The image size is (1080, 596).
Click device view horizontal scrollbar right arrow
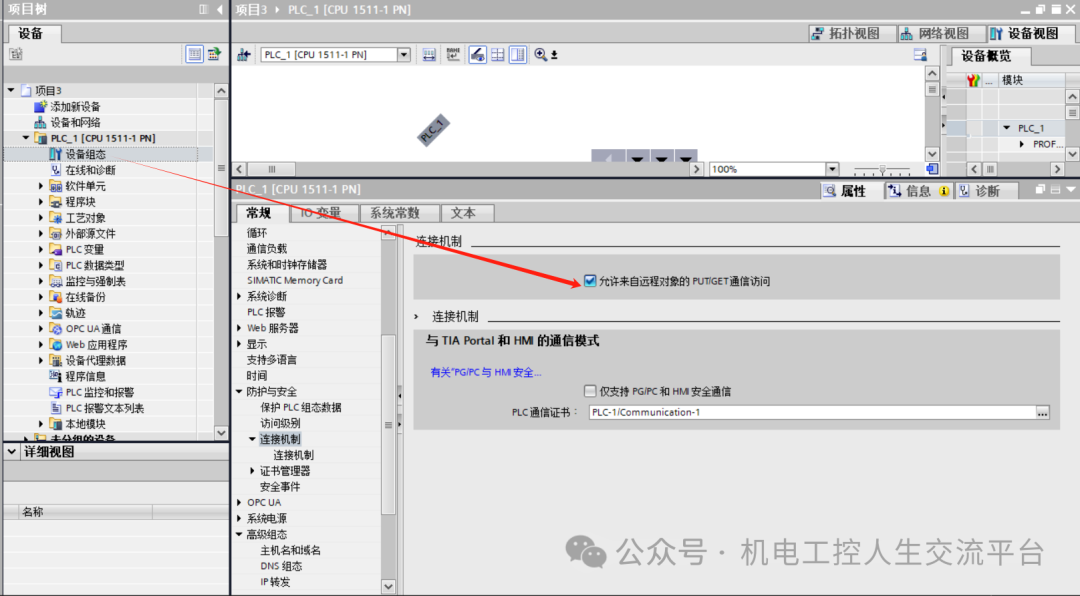click(x=696, y=169)
